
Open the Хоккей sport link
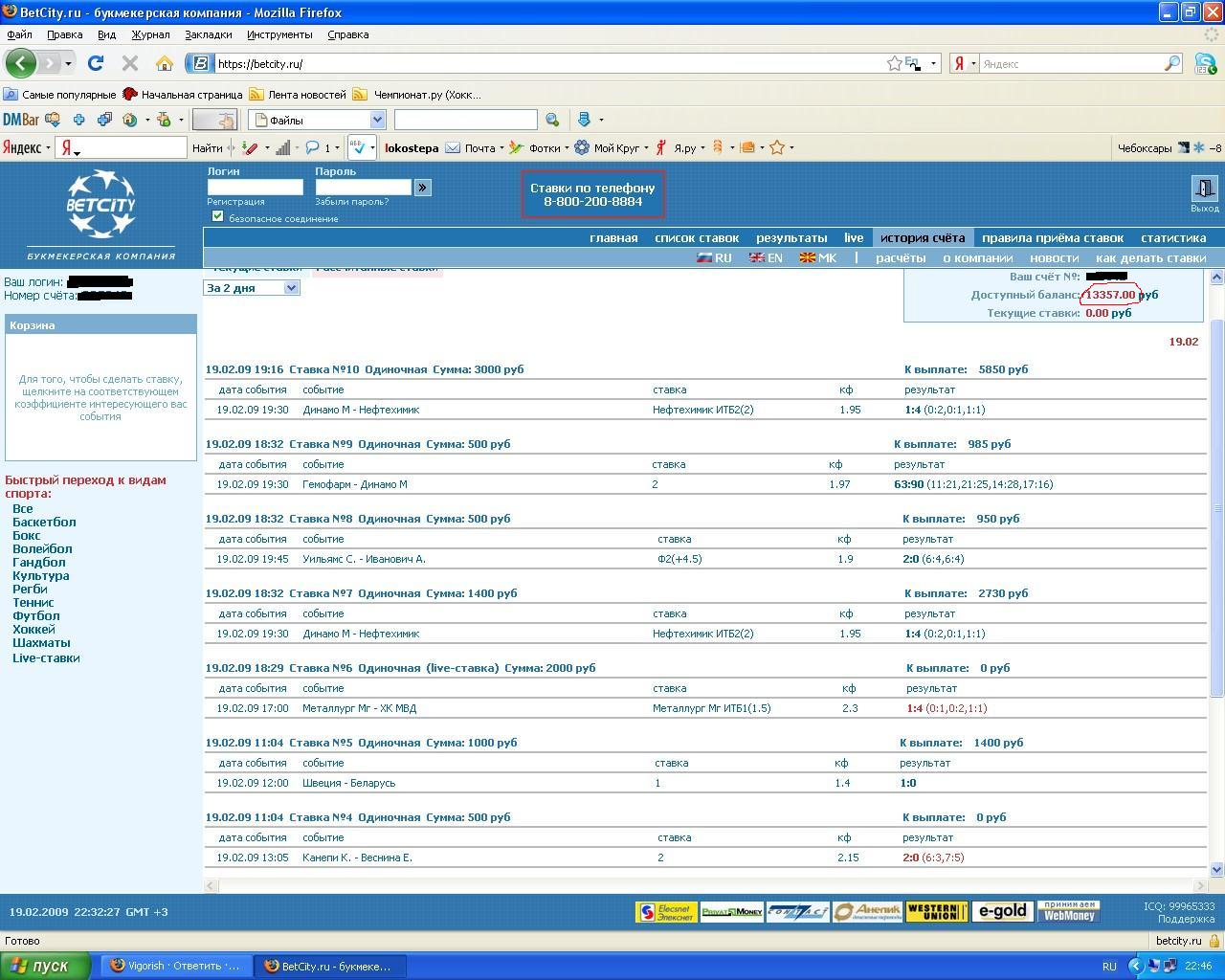coord(33,630)
